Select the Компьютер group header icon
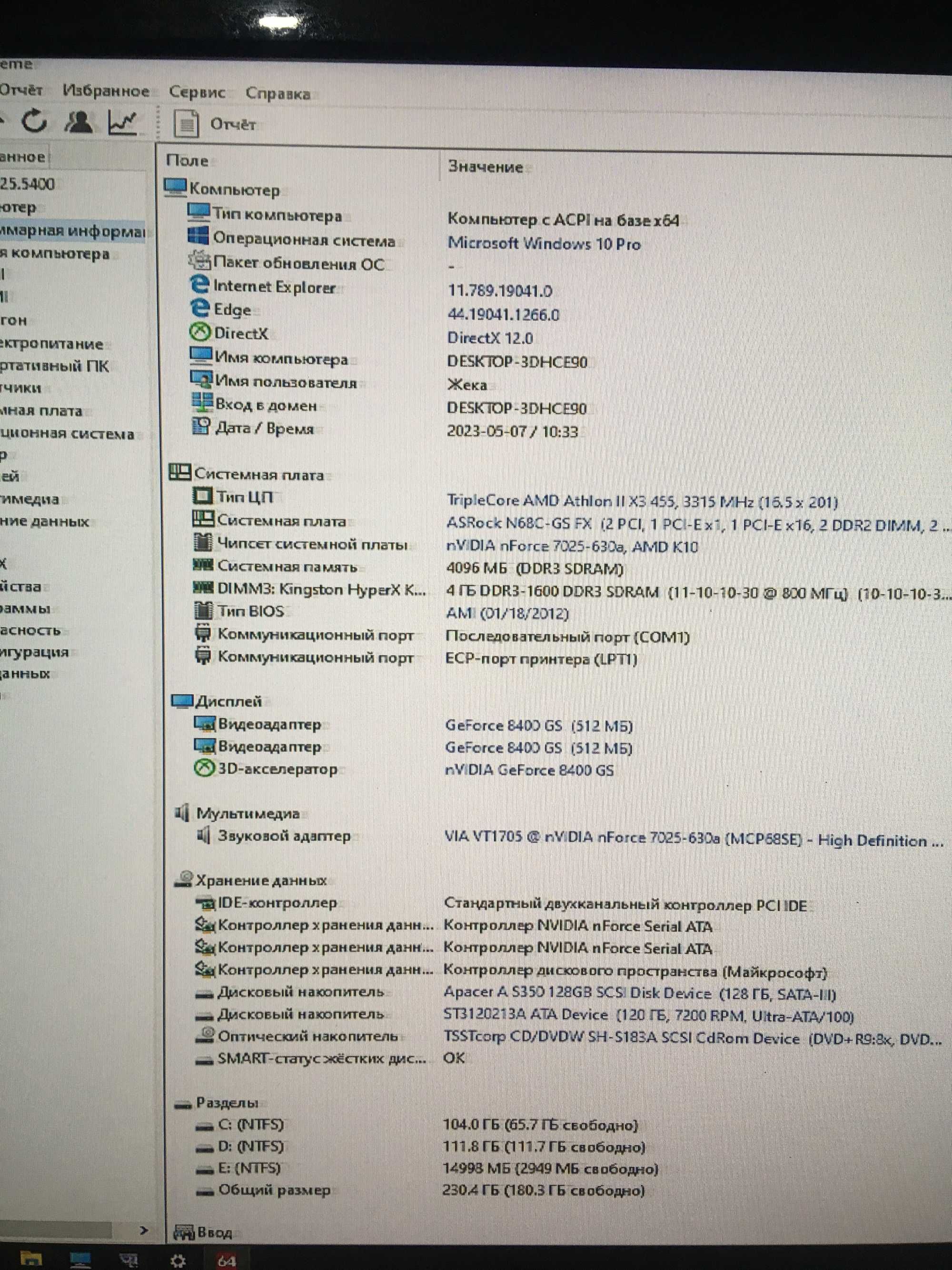952x1270 pixels. coord(176,188)
